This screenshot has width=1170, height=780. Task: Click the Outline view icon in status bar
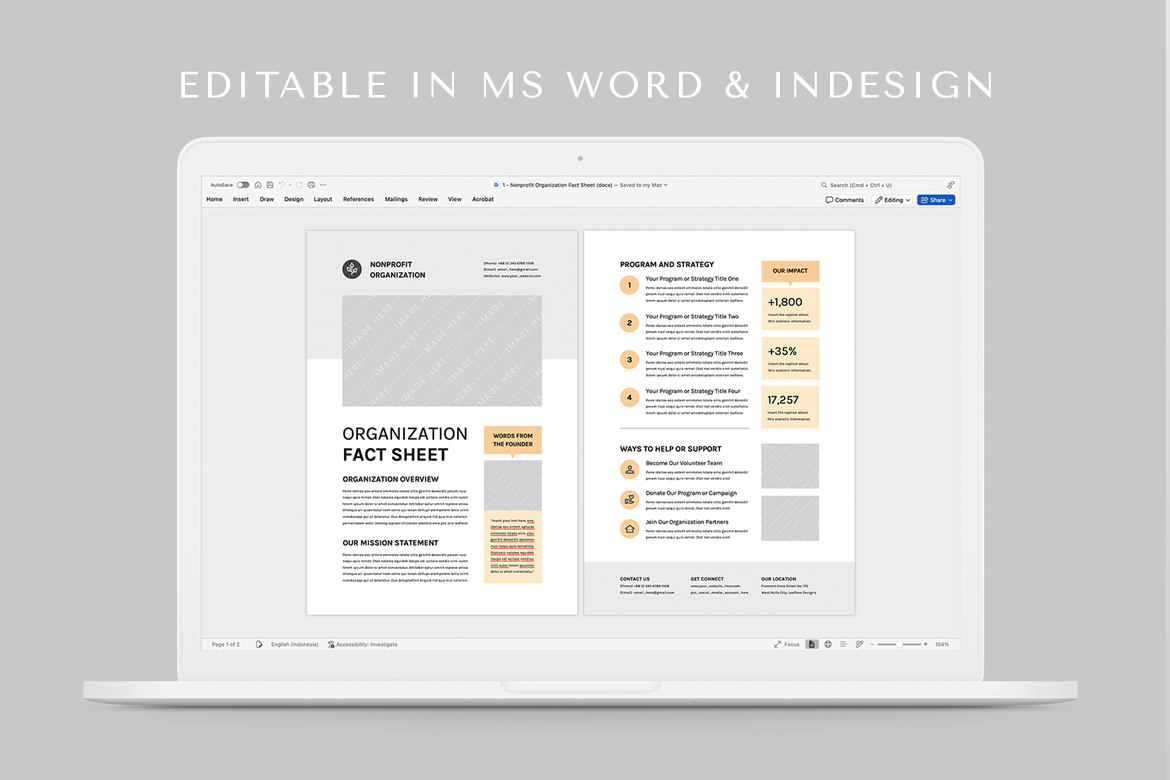(x=844, y=644)
